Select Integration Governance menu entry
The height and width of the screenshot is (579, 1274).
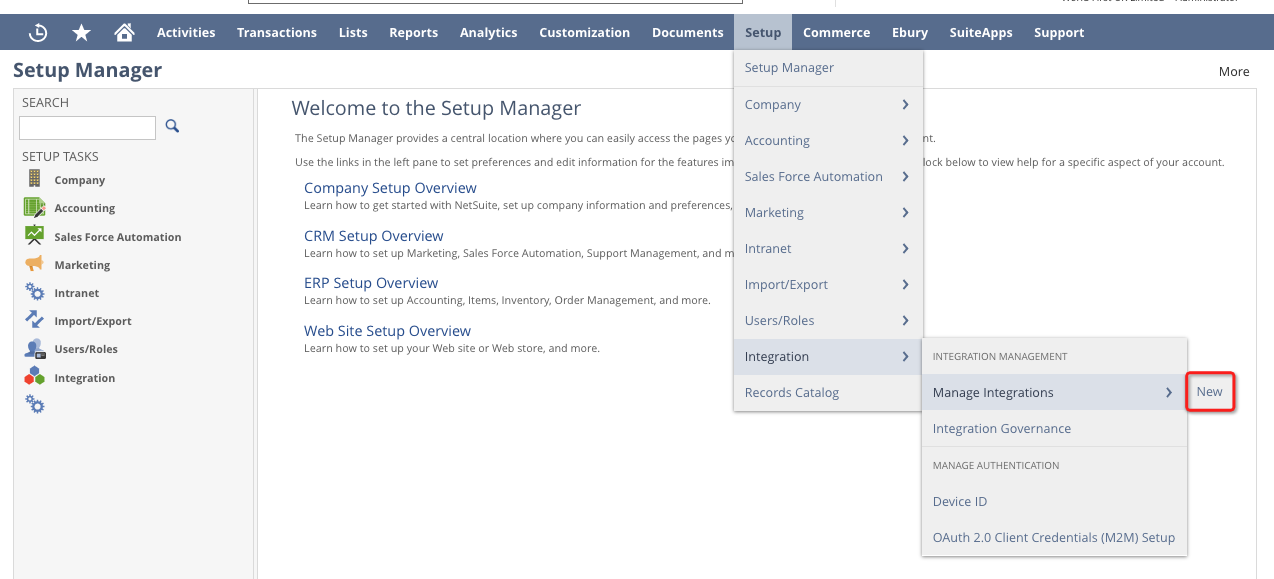[x=1001, y=428]
